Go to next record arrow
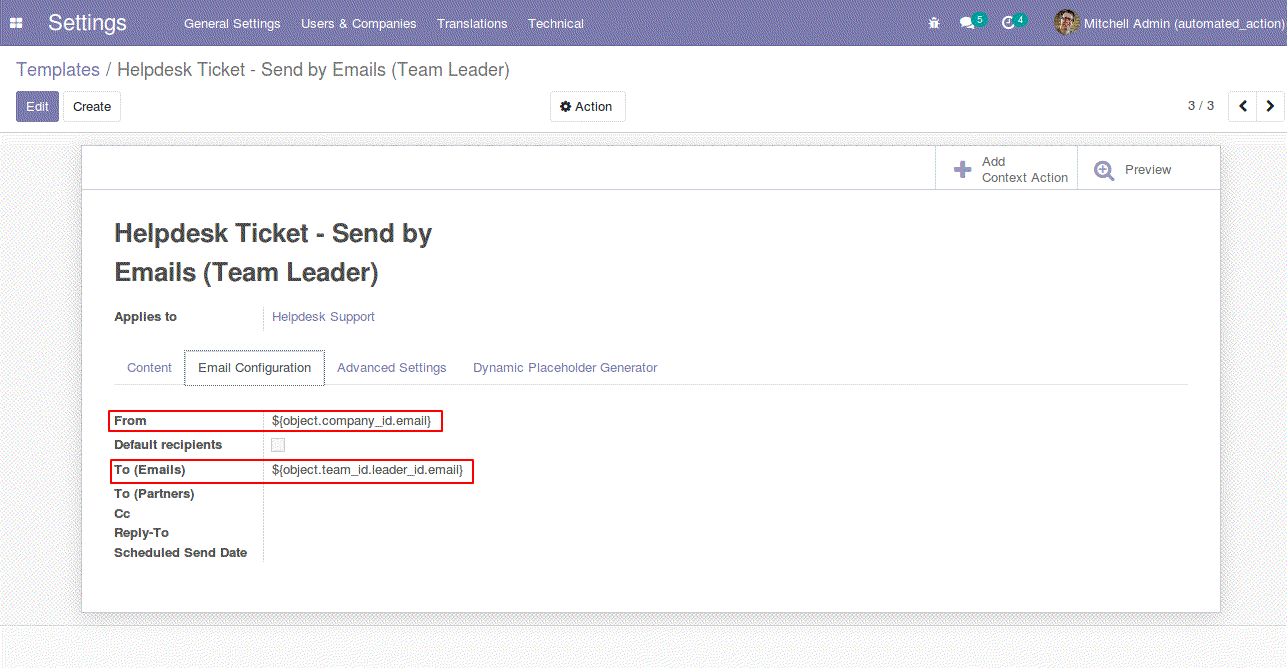 point(1270,106)
